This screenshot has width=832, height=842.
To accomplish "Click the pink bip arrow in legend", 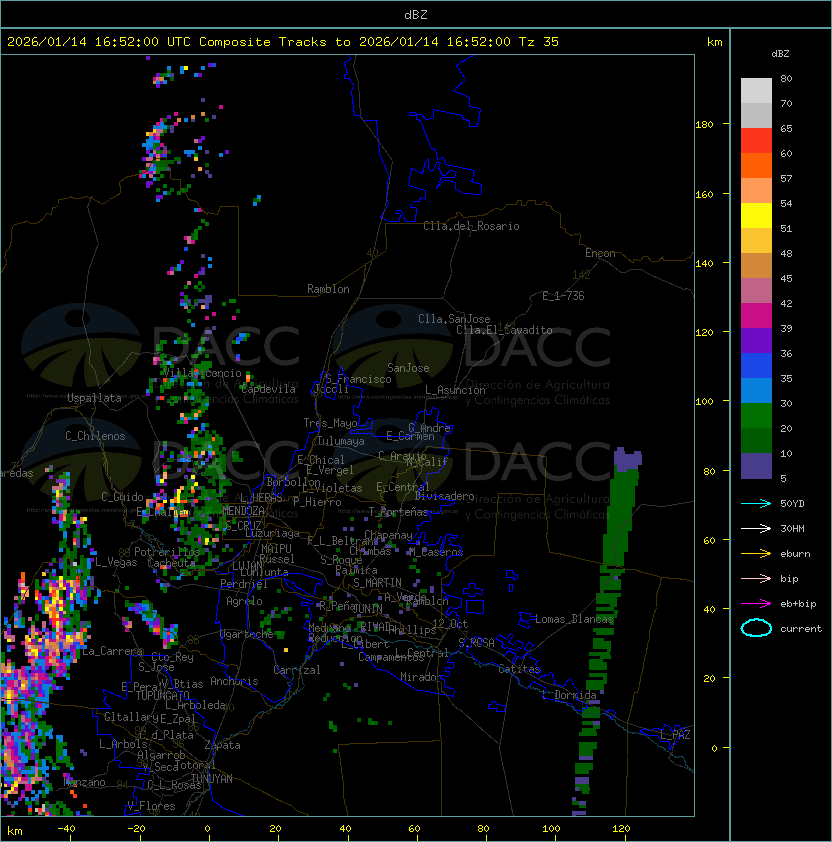I will 756,578.
